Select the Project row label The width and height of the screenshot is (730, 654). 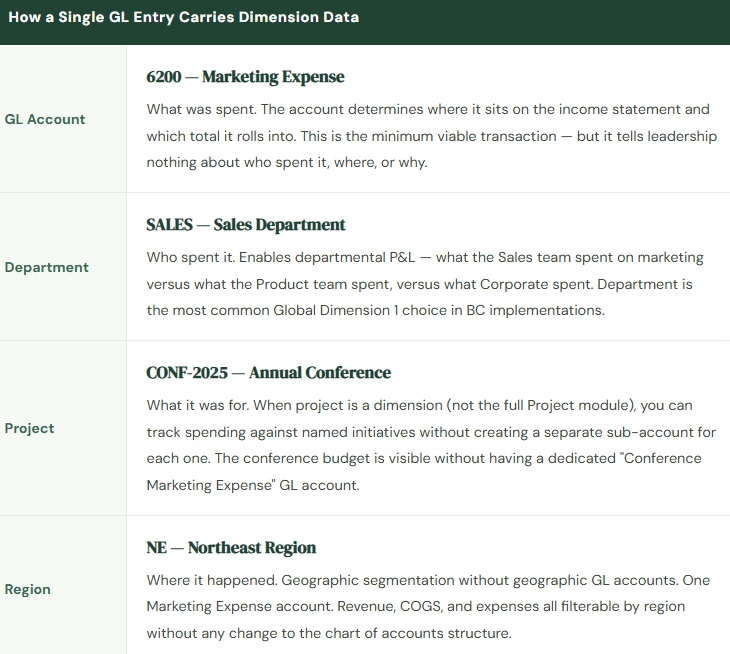[30, 428]
